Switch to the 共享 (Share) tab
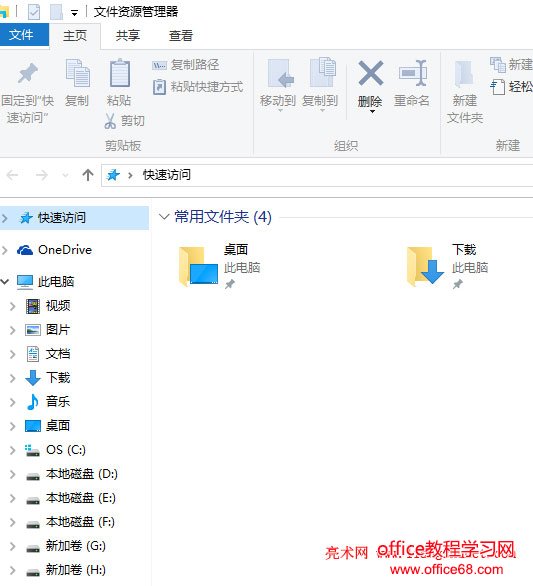The height and width of the screenshot is (586, 533). [127, 36]
